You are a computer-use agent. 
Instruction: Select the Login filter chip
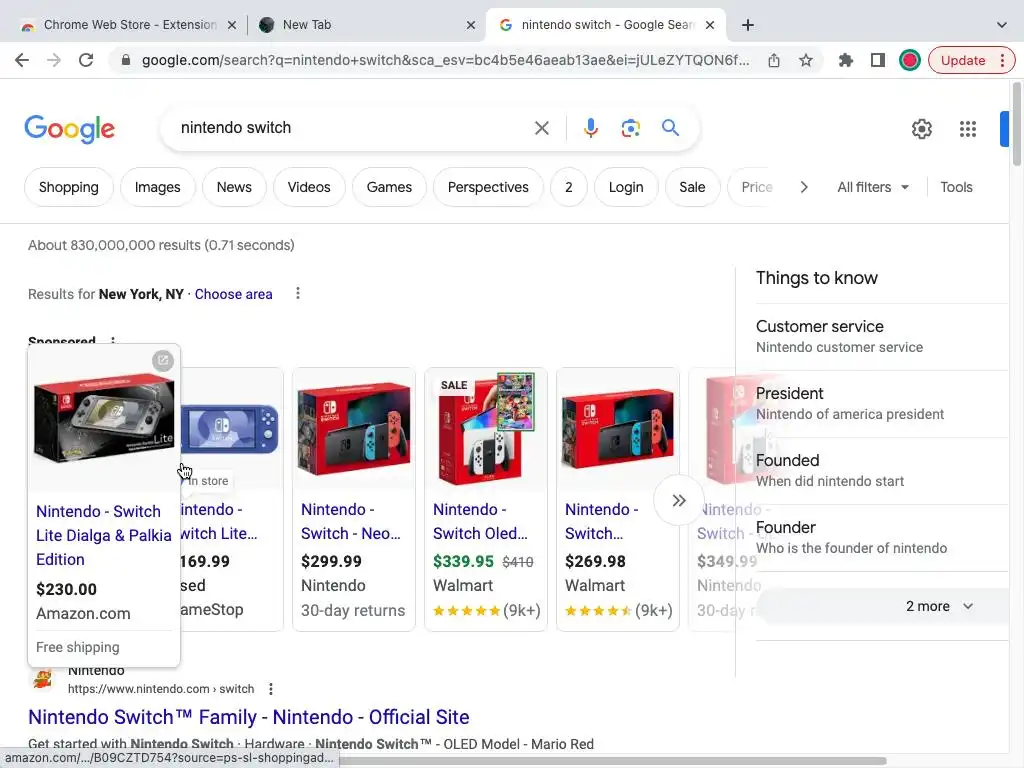tap(626, 187)
